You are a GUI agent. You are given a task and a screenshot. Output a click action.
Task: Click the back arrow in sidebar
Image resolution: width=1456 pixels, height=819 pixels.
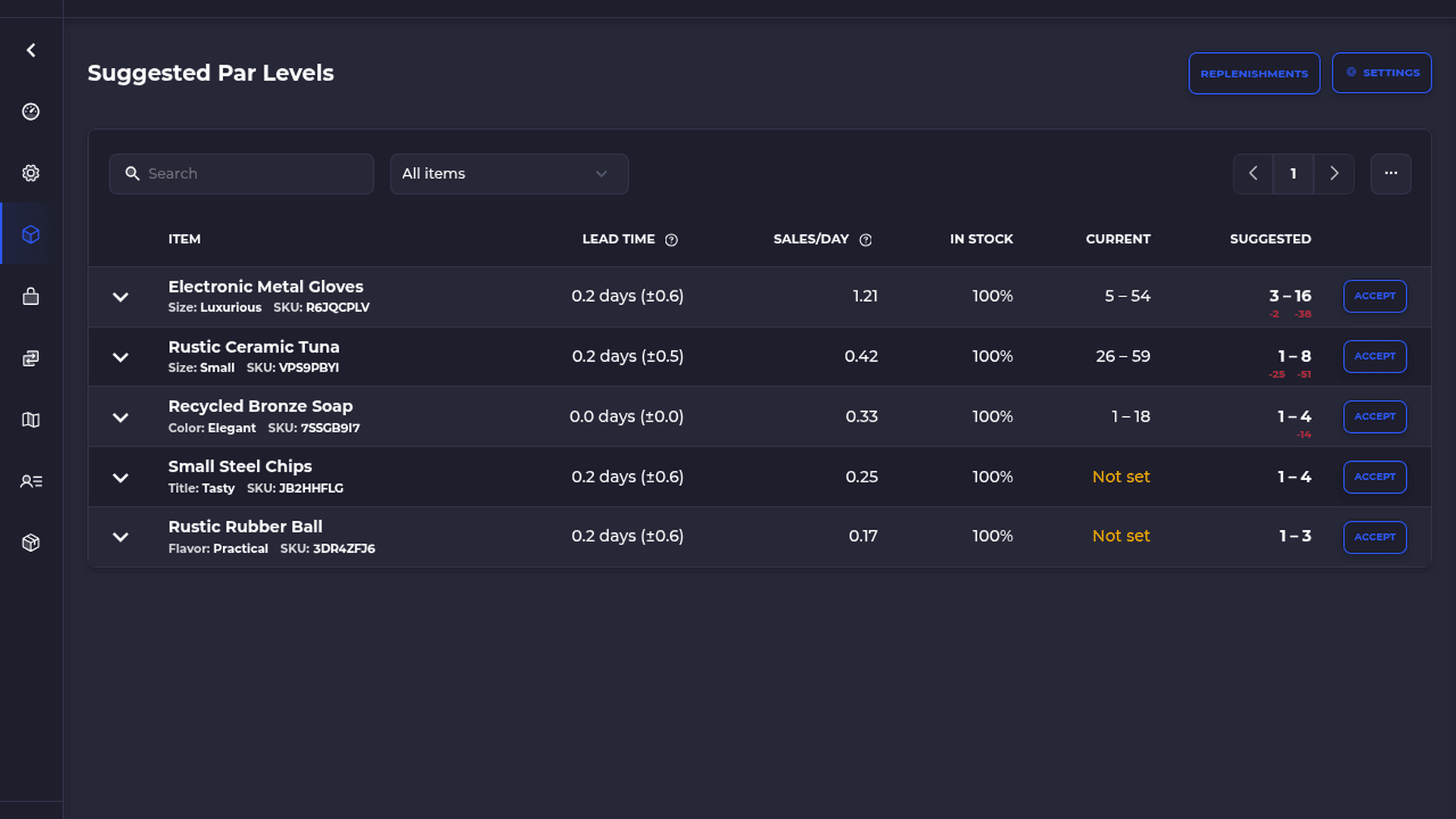(x=31, y=50)
